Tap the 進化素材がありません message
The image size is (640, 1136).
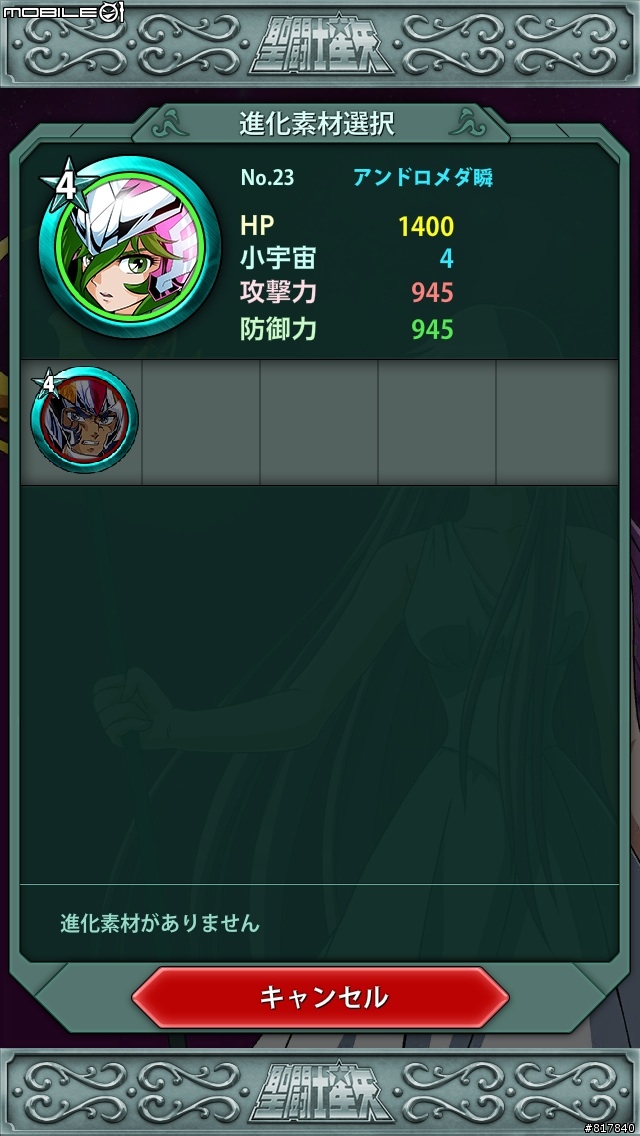[x=159, y=924]
